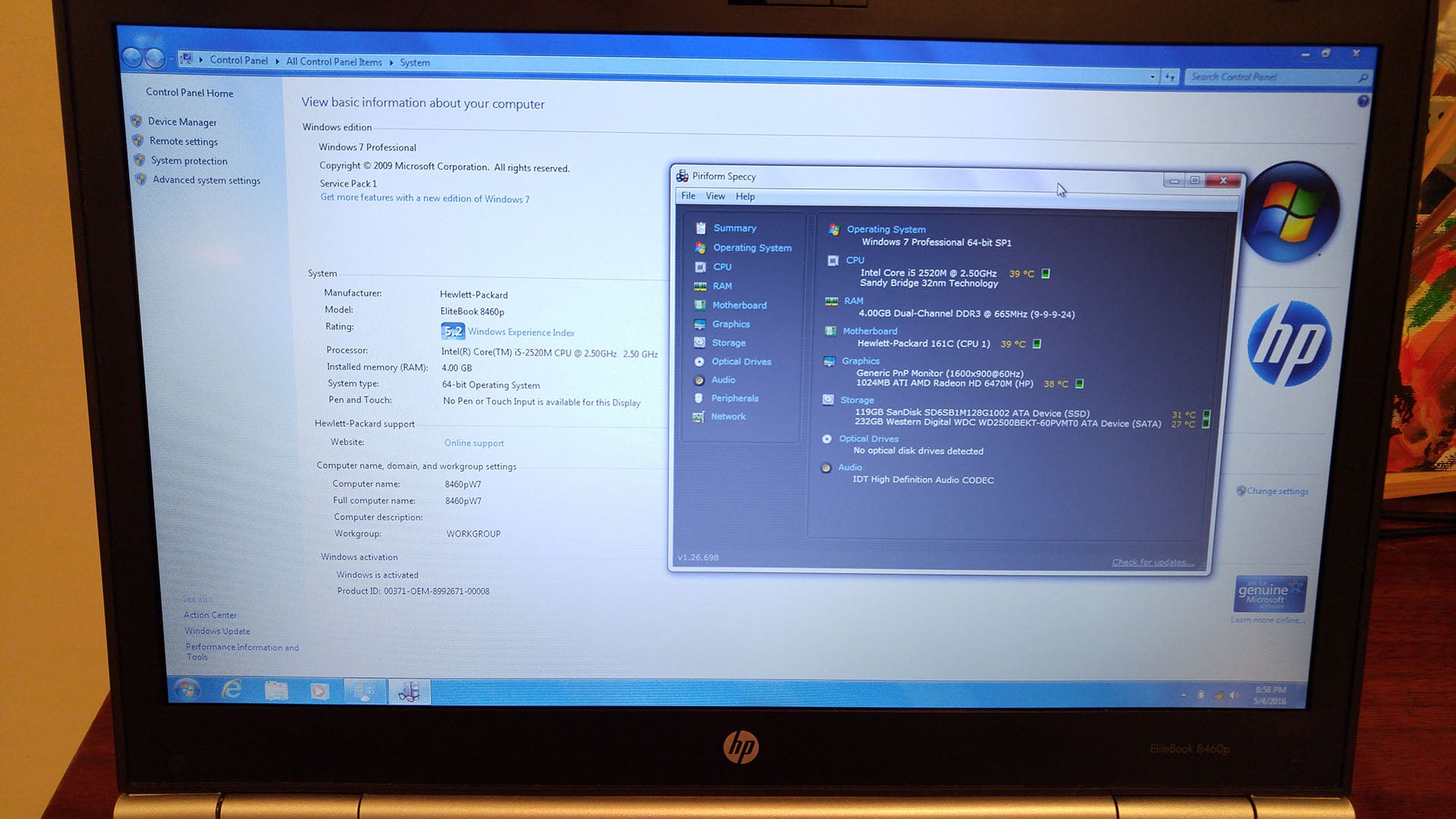Screen dimensions: 1456x819
Task: Click the speaker icon beside Audio summary heading
Action: 826,468
